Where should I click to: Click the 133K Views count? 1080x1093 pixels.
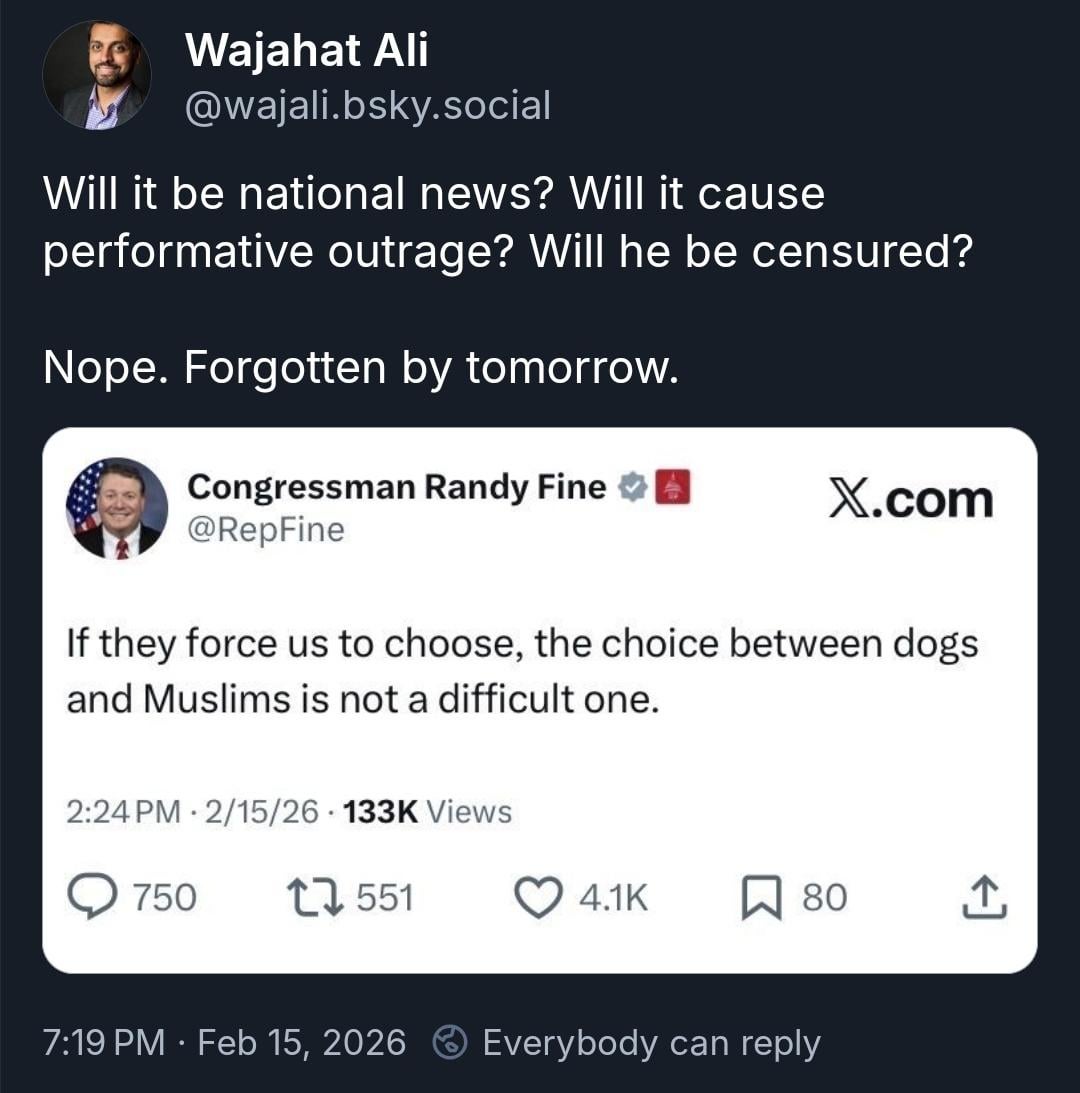pyautogui.click(x=426, y=812)
